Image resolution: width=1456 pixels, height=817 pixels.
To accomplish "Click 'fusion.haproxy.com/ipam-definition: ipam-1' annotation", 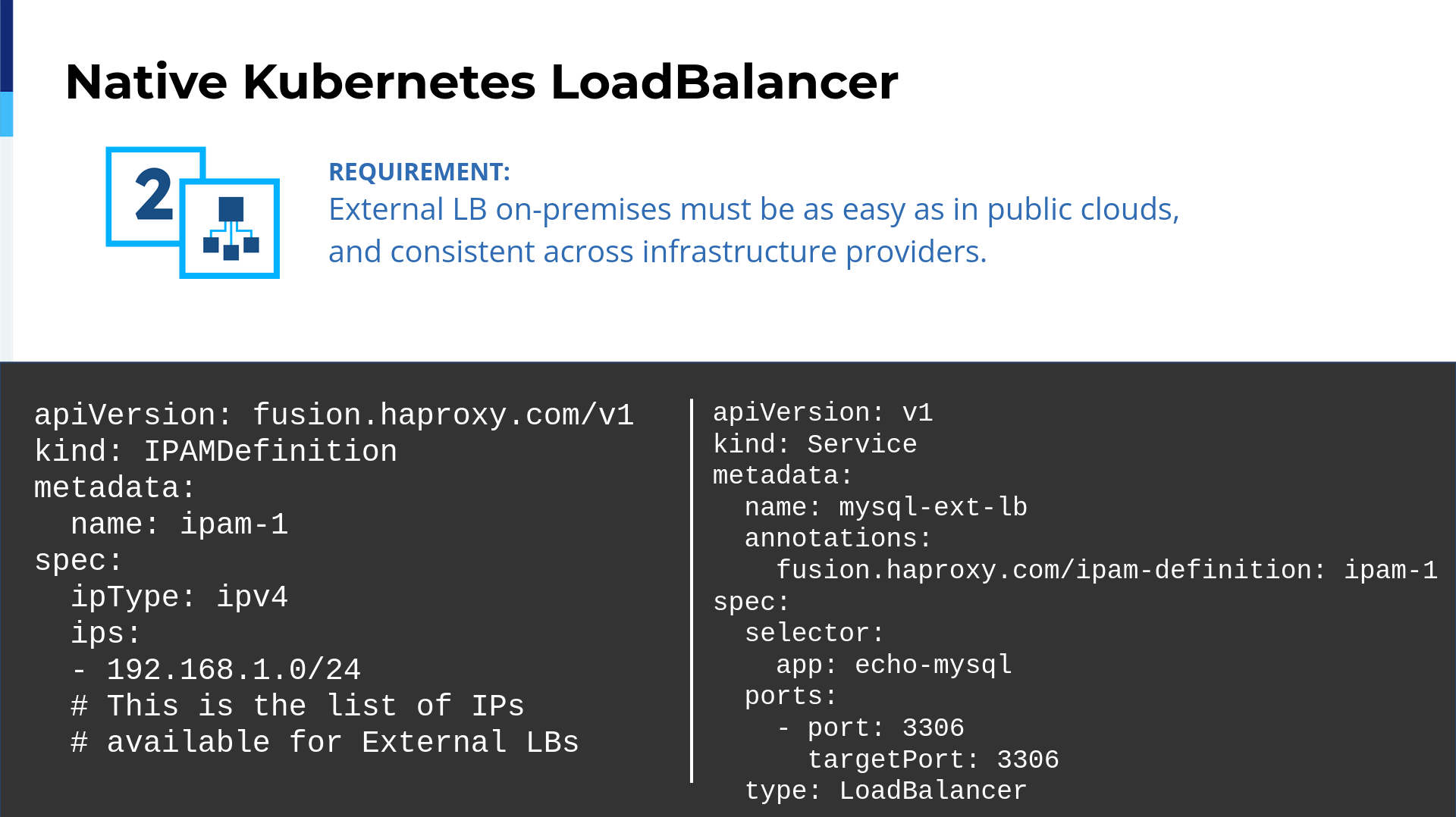I will pyautogui.click(x=1106, y=571).
